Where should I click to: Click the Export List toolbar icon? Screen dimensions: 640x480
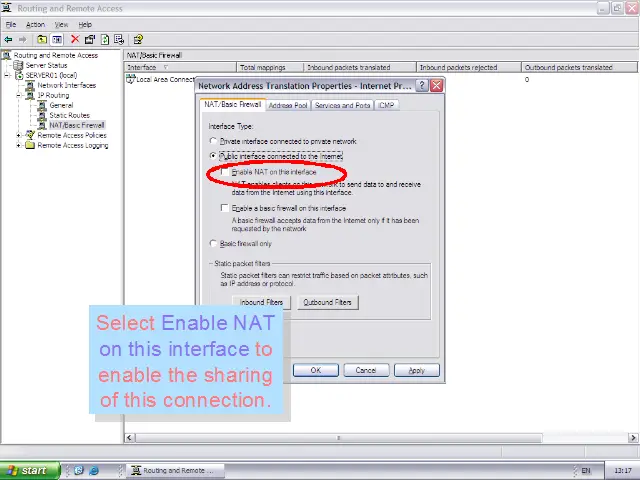coord(119,40)
